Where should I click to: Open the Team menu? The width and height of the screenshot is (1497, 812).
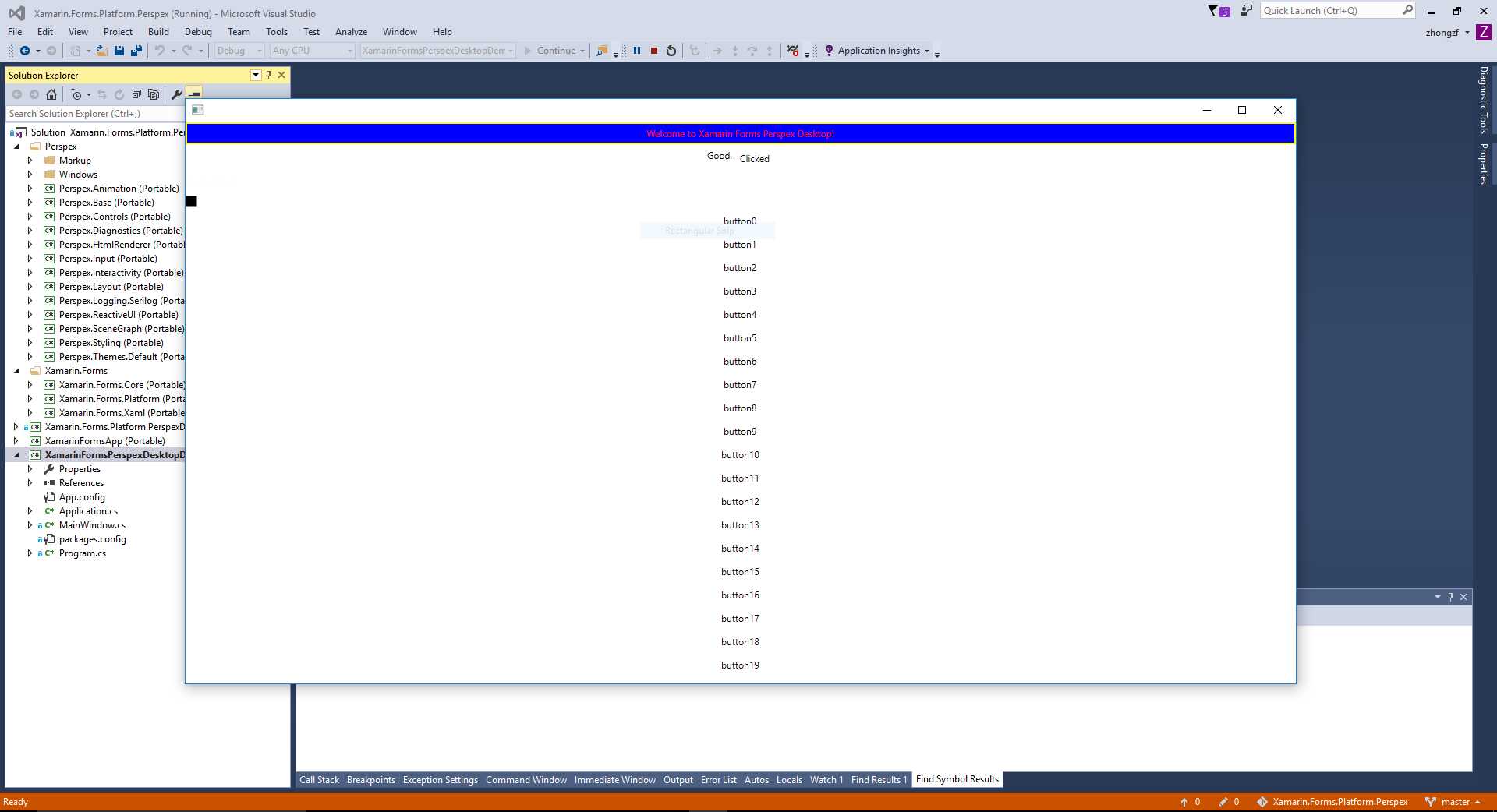239,32
